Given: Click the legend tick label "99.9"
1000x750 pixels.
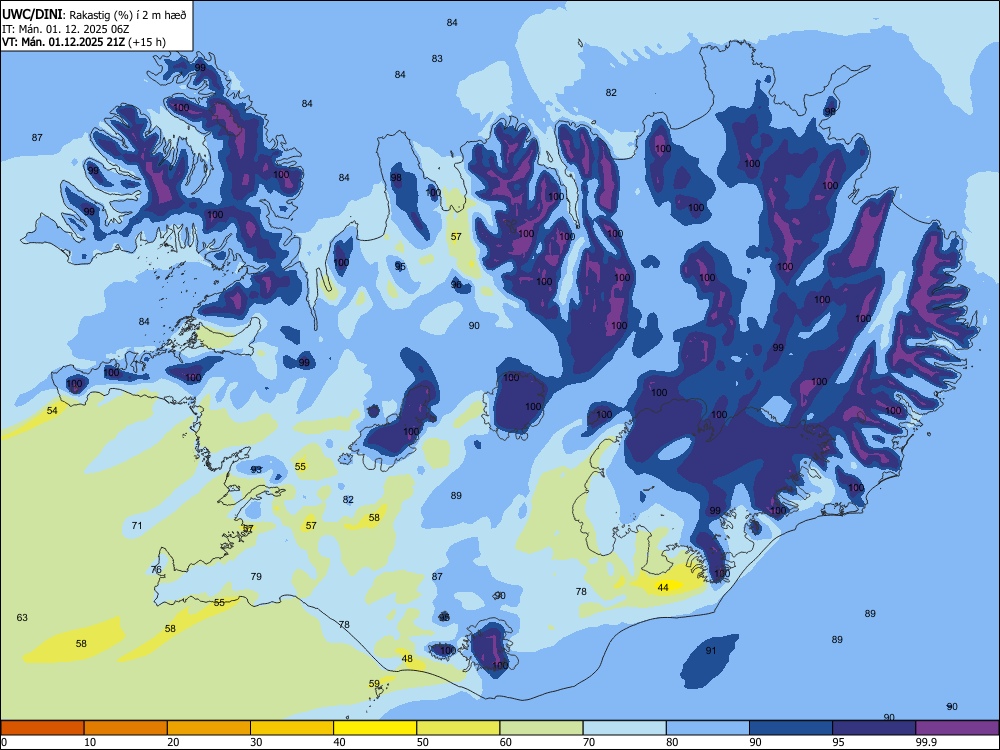Looking at the screenshot, I should click(925, 742).
